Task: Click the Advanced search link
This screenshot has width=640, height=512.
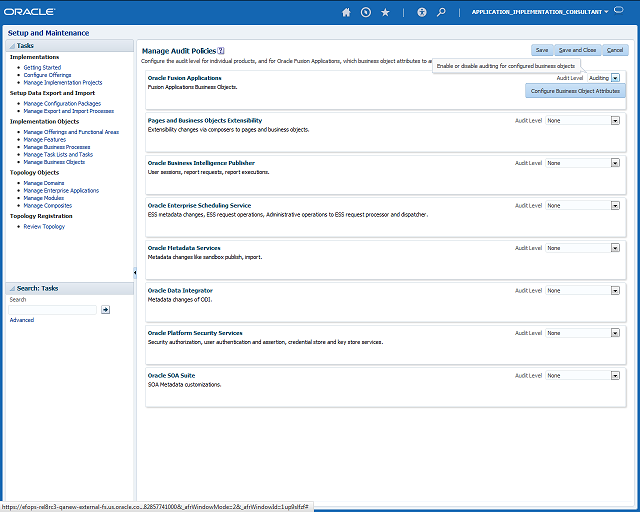Action: [x=22, y=320]
